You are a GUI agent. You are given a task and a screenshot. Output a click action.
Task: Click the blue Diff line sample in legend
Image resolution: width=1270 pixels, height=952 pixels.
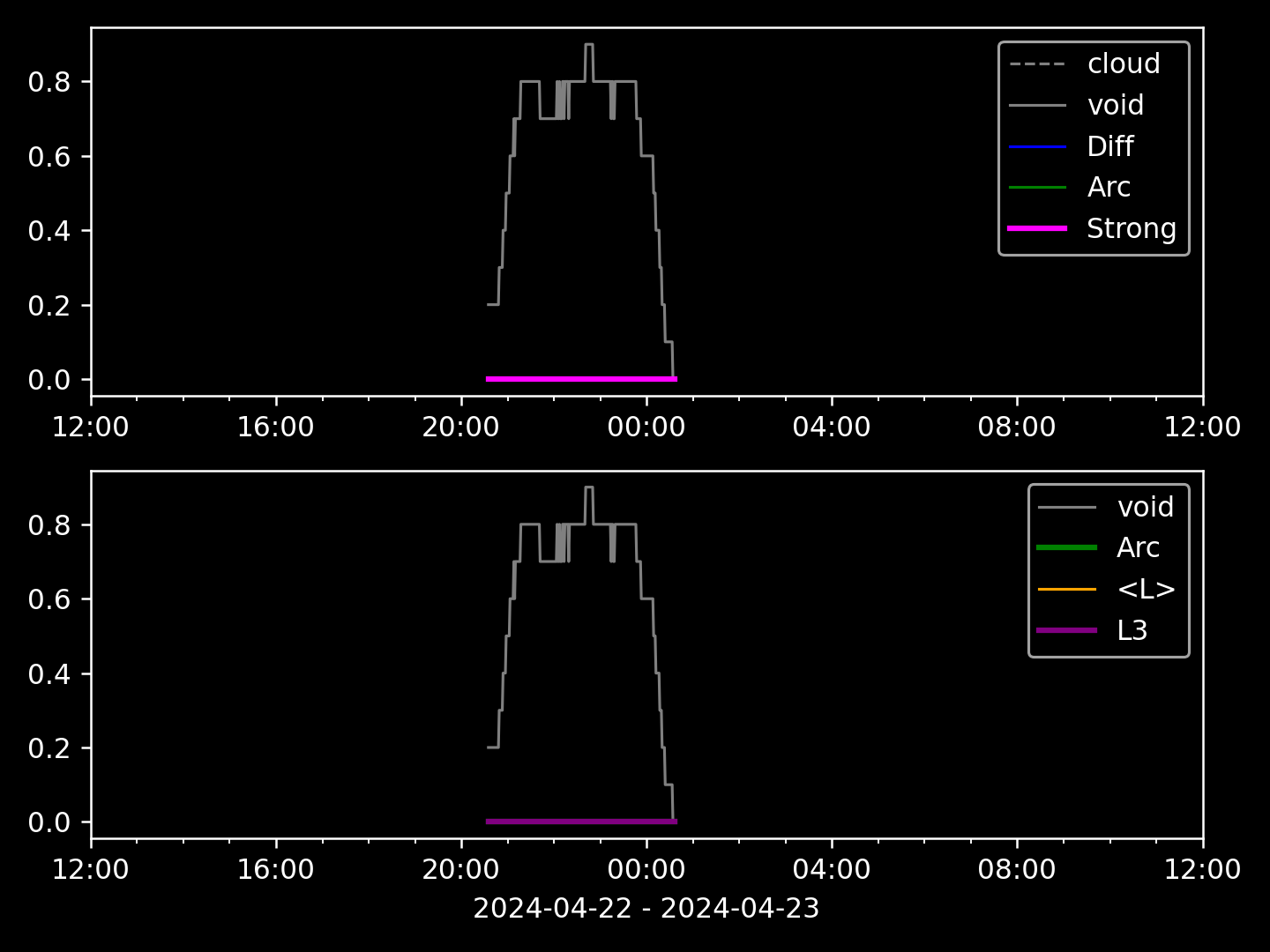pos(1037,146)
